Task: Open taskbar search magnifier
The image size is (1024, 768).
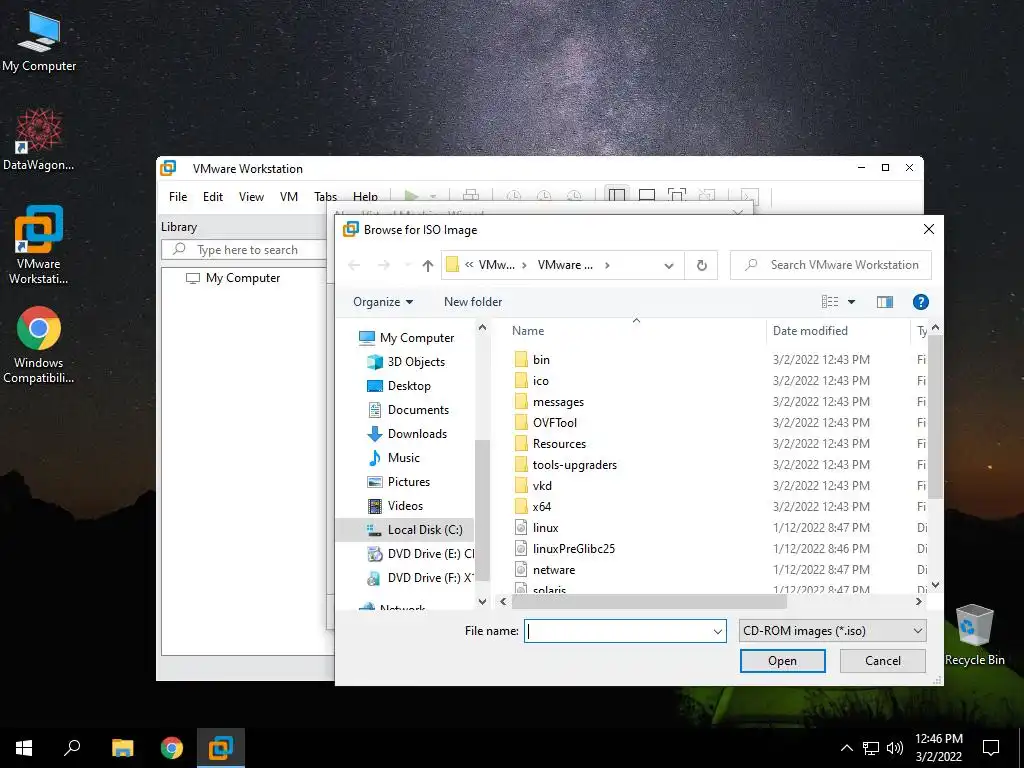Action: tap(72, 748)
